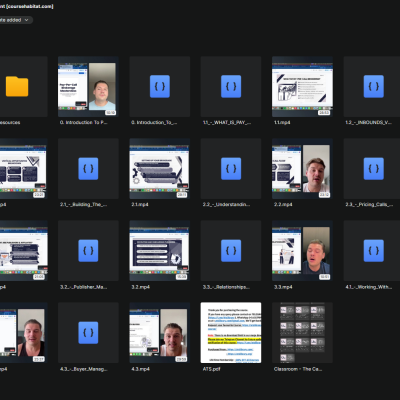This screenshot has height=400, width=400.
Task: Open the 2.1.mp4 video thumbnail
Action: (160, 169)
